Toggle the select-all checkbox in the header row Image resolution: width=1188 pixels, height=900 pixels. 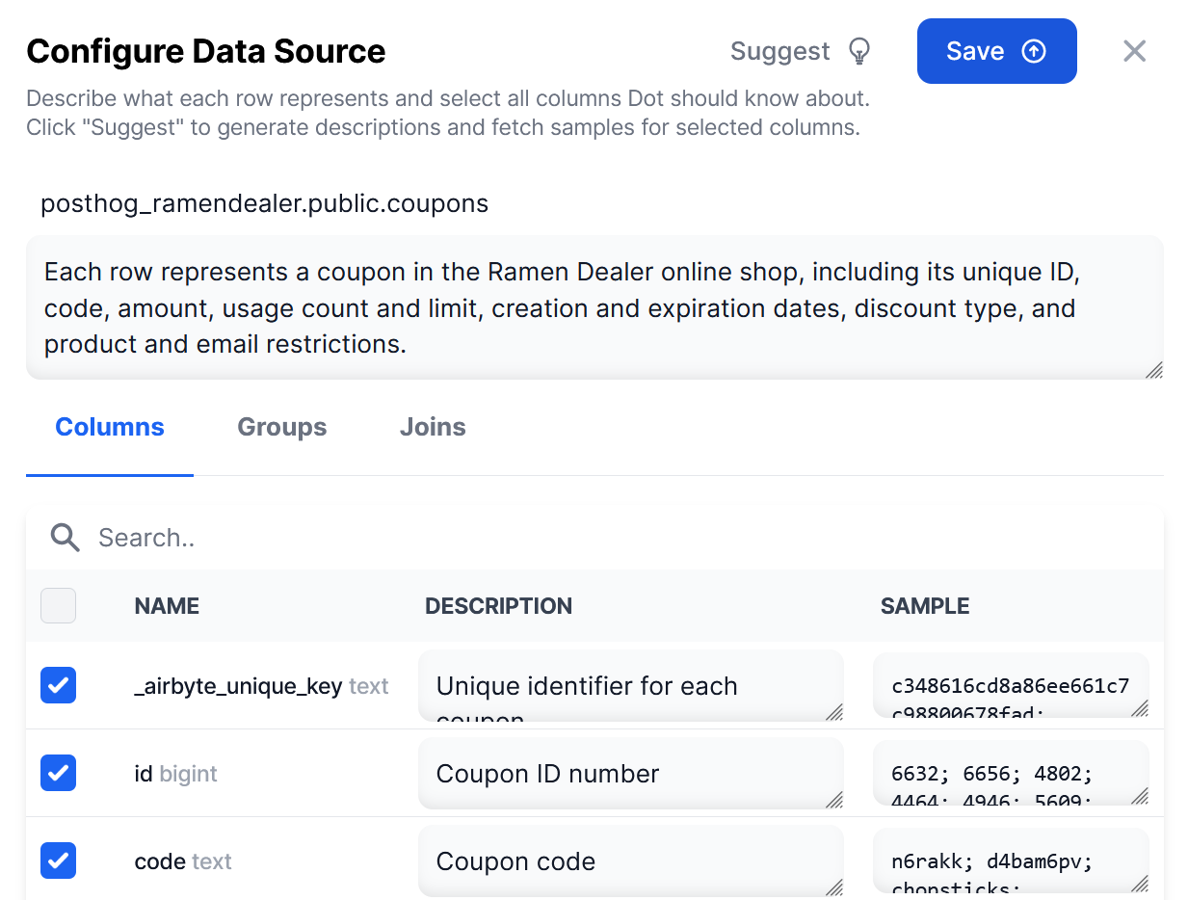coord(57,605)
